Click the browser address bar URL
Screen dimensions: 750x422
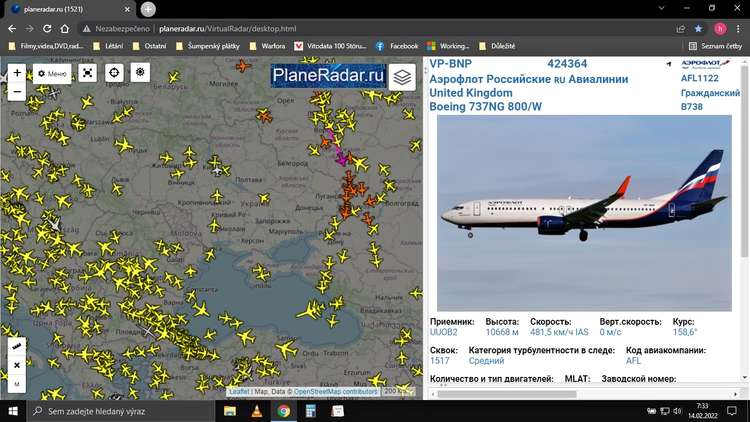(x=227, y=29)
